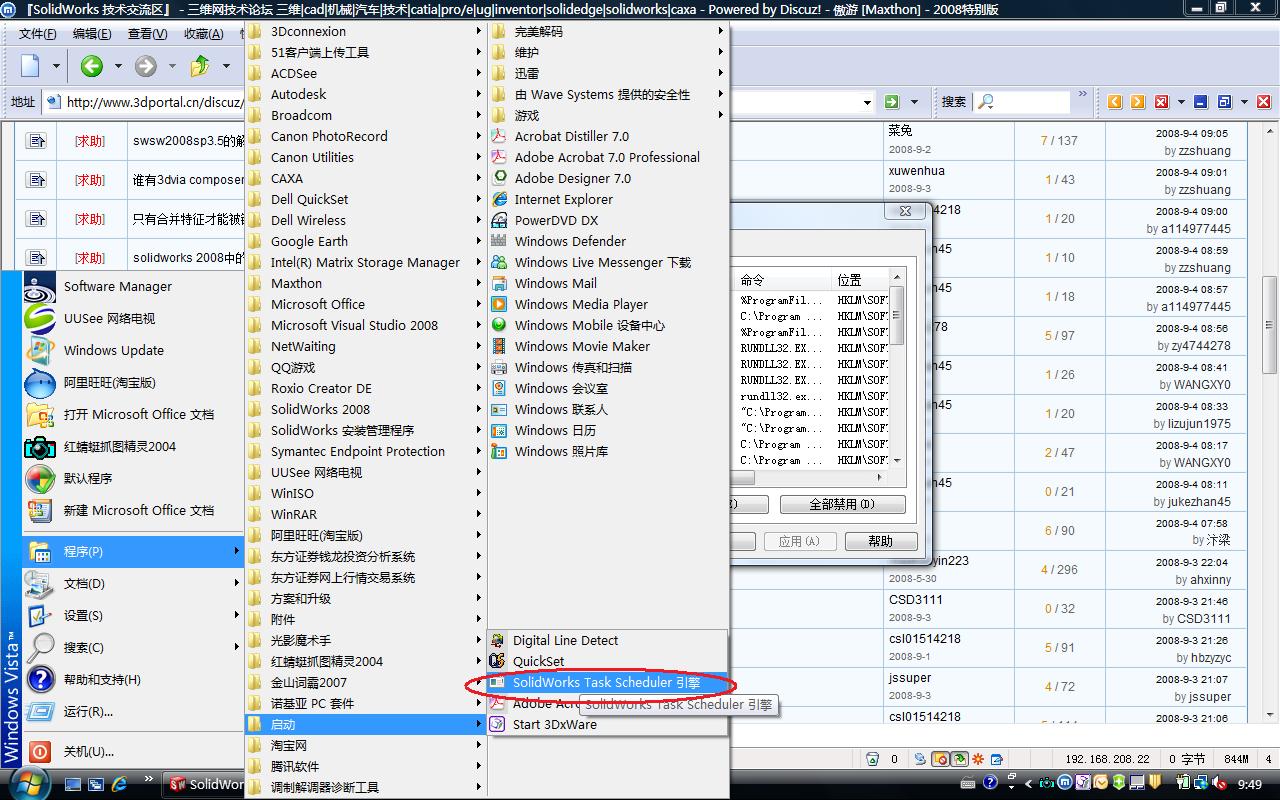
Task: Select QuickSet in the 启动 submenu
Action: tap(608, 661)
